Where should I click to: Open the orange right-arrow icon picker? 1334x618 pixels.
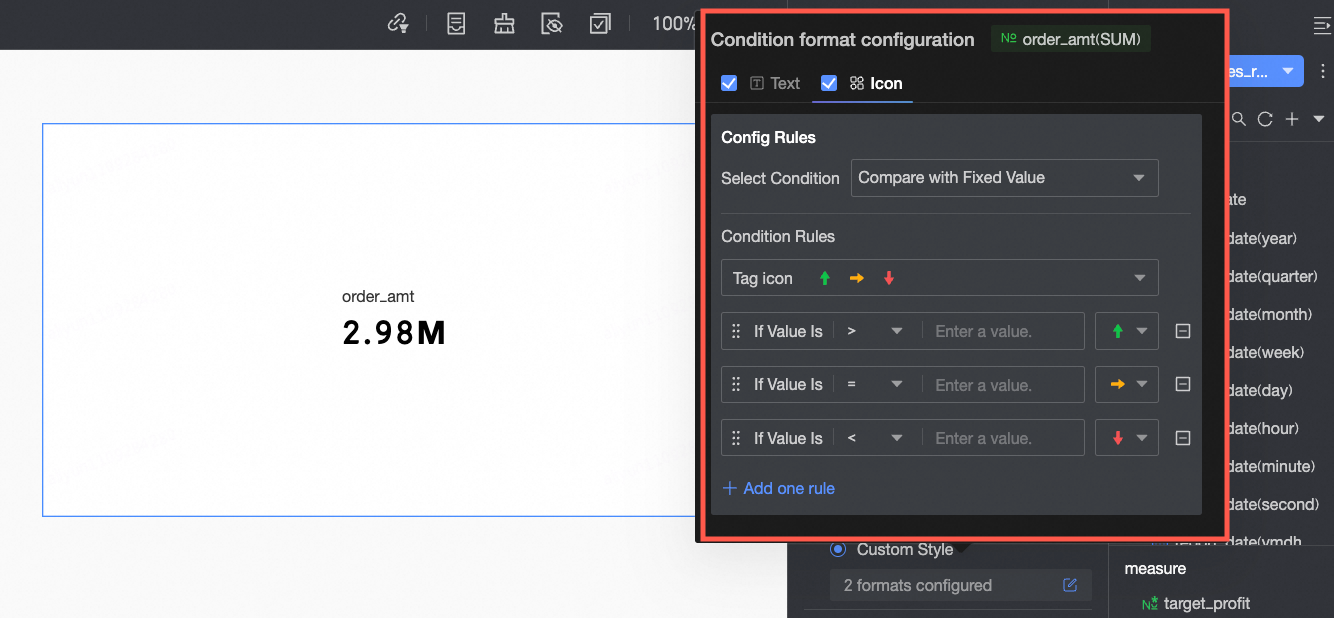[1127, 384]
